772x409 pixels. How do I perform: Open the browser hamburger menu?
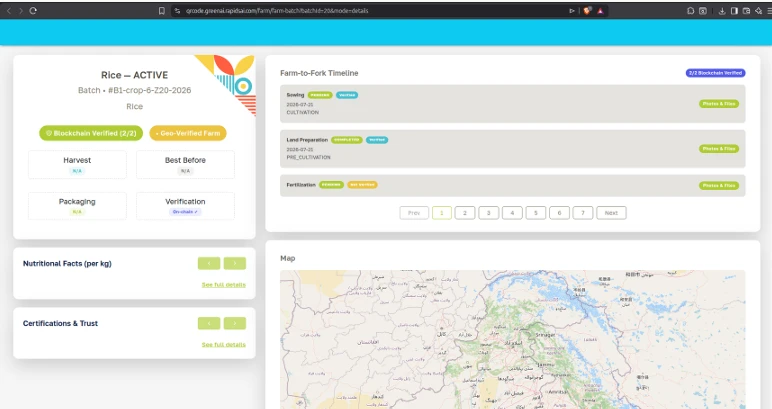coord(769,10)
